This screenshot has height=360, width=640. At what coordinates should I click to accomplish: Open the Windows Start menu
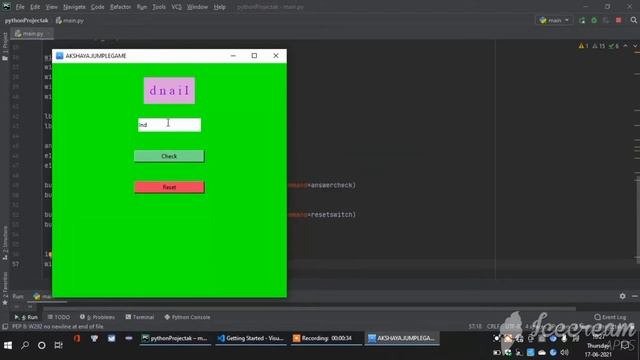(x=7, y=346)
